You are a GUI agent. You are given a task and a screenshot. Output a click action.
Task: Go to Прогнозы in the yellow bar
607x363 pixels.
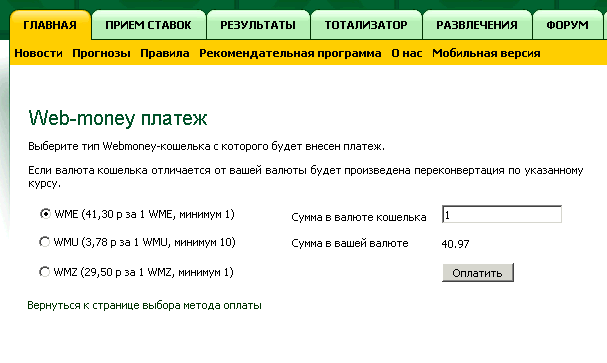(x=101, y=53)
